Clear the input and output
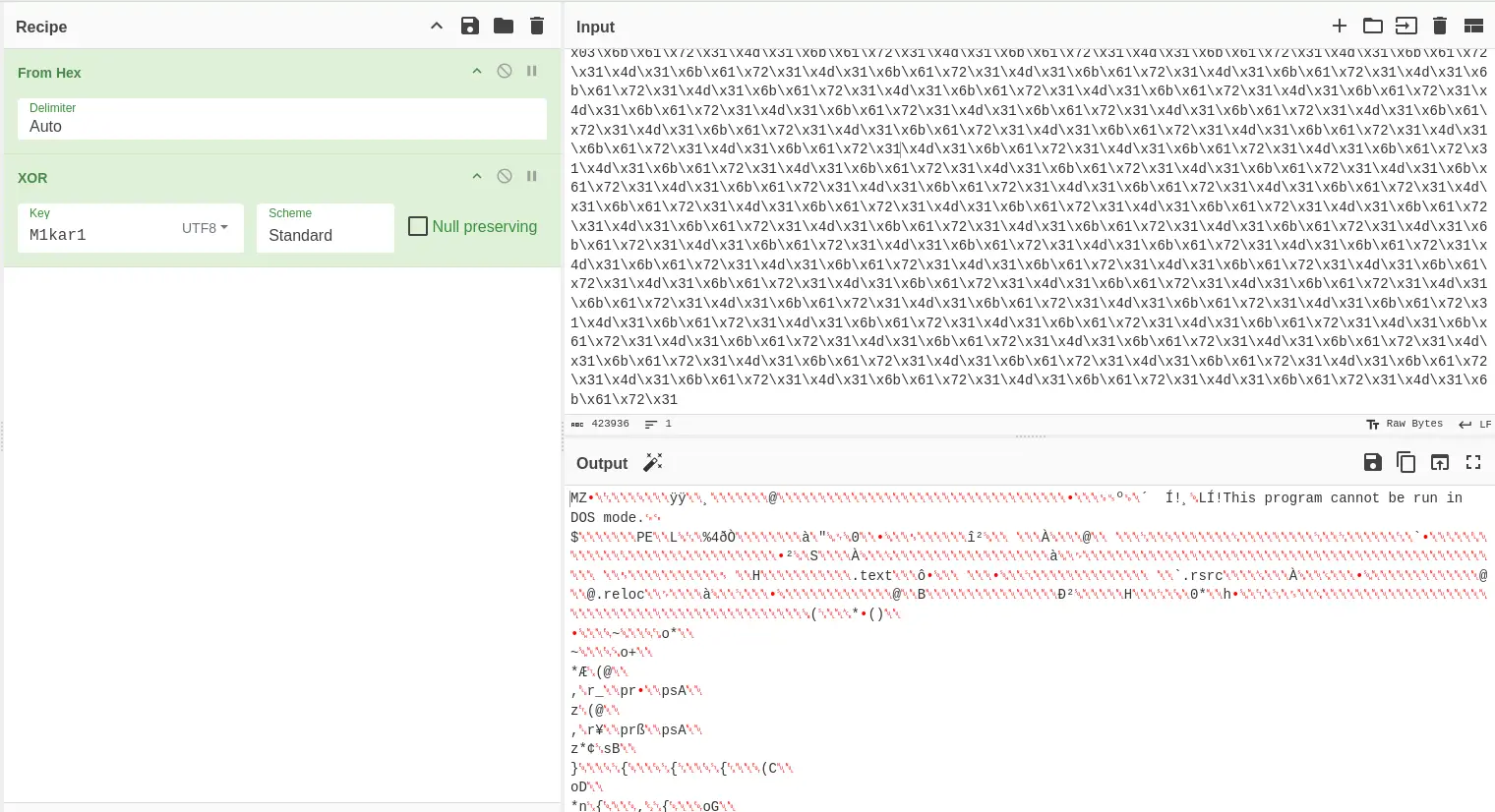 pyautogui.click(x=1440, y=27)
